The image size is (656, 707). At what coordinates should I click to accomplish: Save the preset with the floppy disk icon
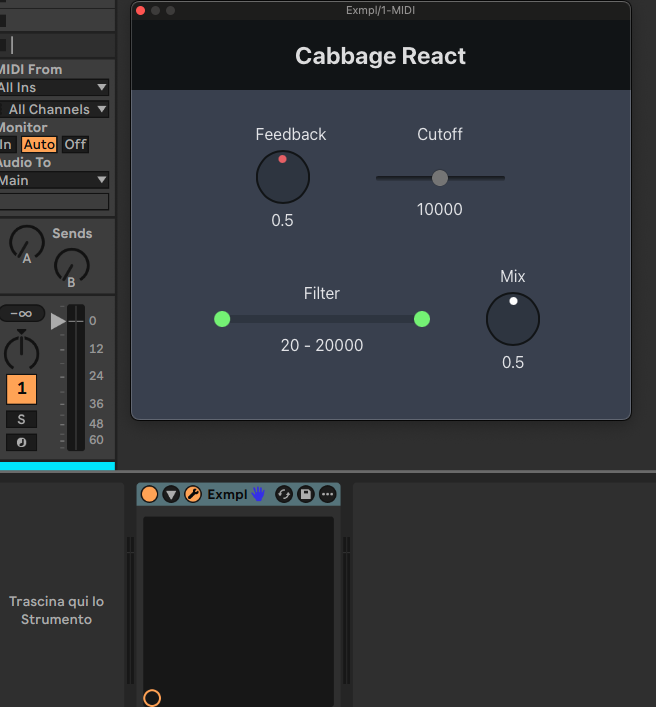(306, 494)
